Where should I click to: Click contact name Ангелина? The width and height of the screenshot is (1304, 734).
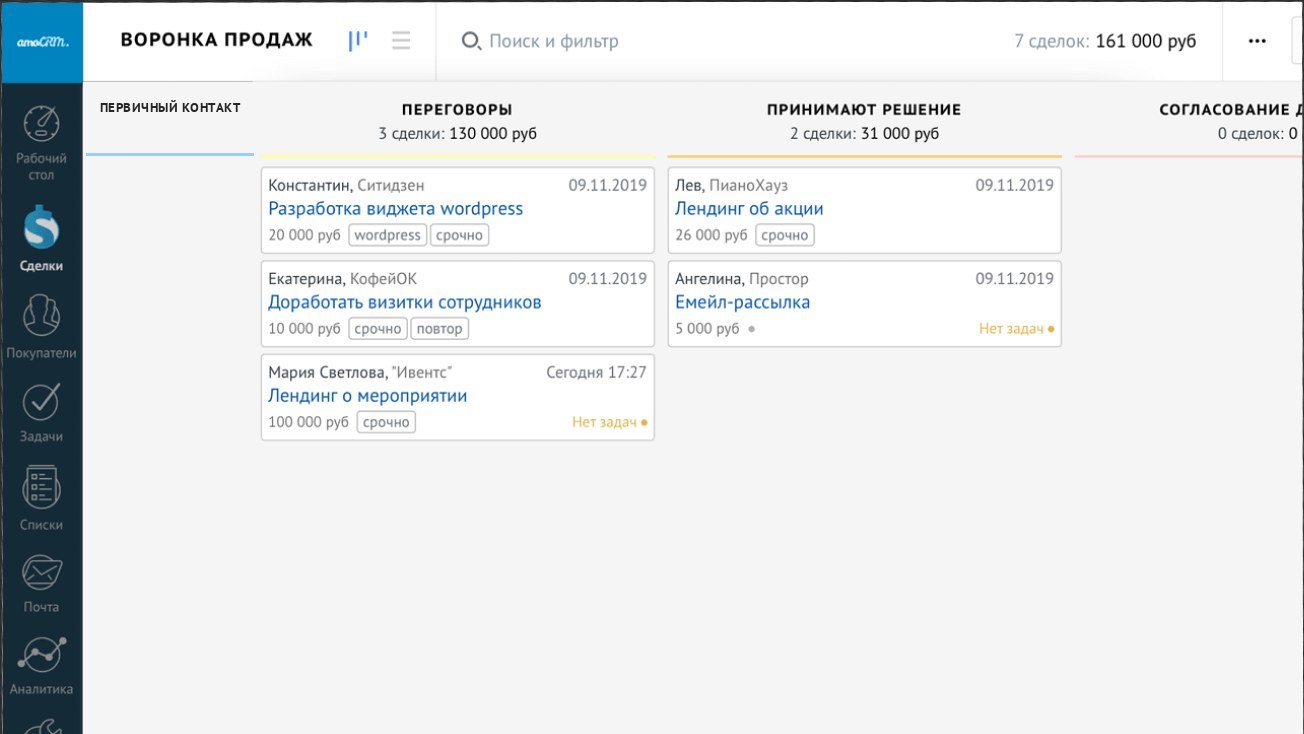click(x=709, y=278)
